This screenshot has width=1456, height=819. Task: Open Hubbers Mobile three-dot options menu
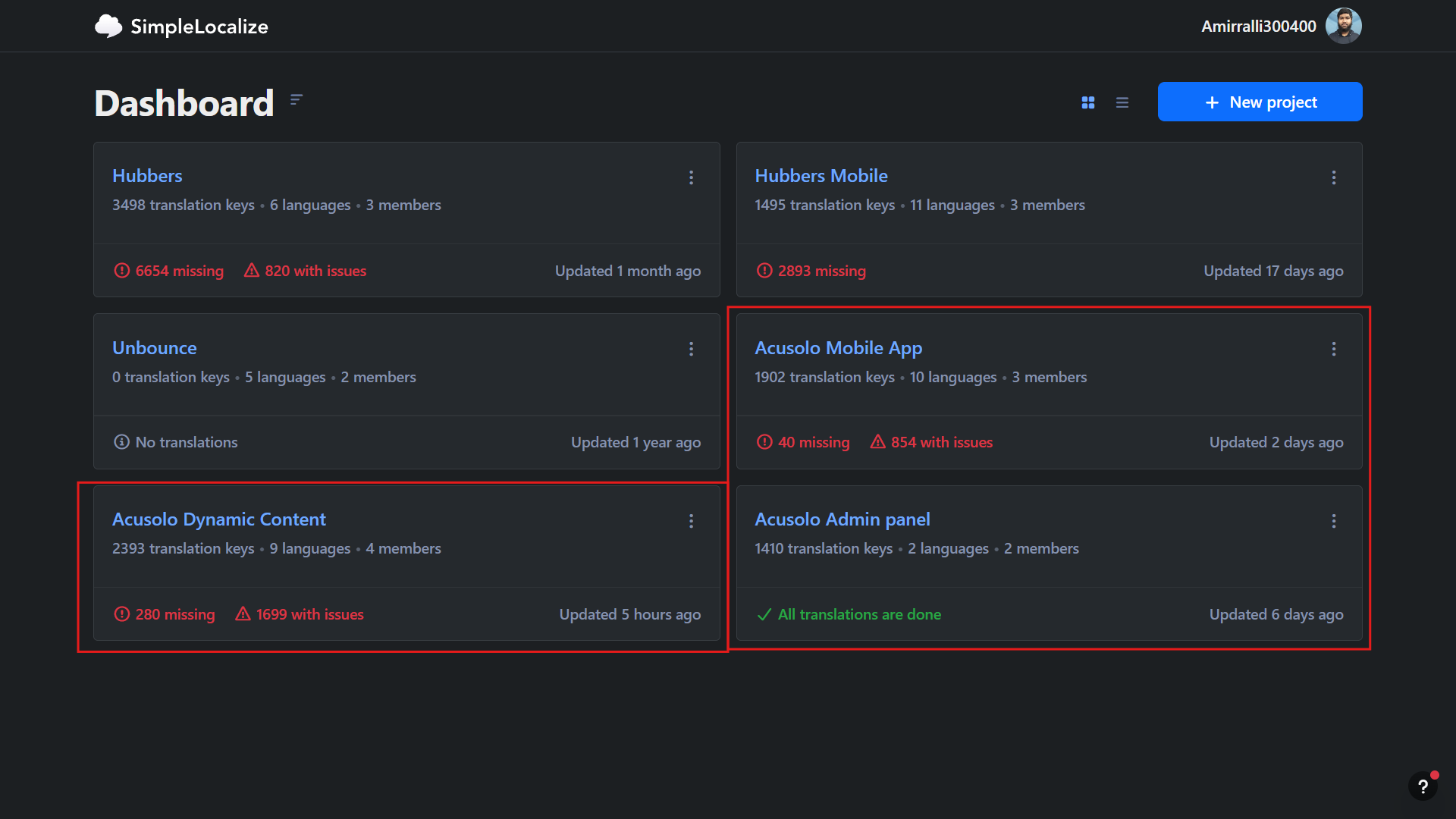pyautogui.click(x=1334, y=177)
